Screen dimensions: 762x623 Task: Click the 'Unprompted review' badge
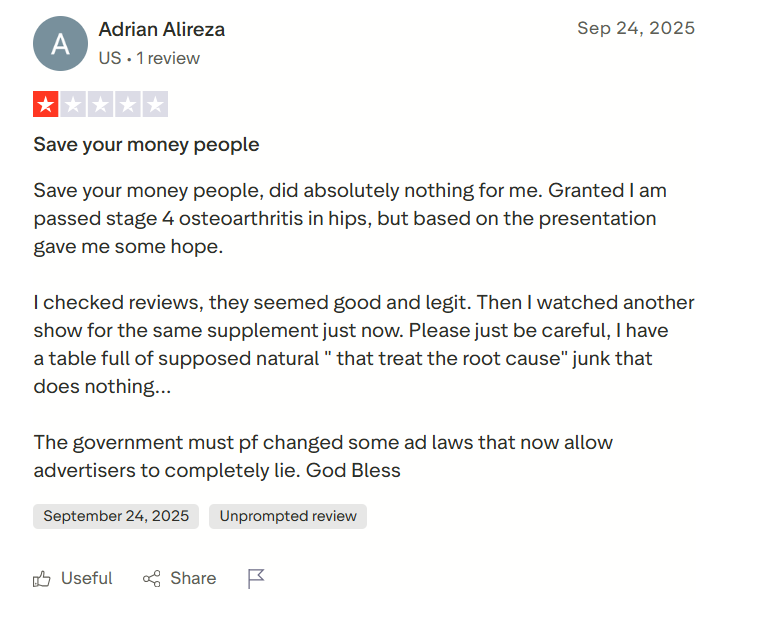pyautogui.click(x=288, y=516)
